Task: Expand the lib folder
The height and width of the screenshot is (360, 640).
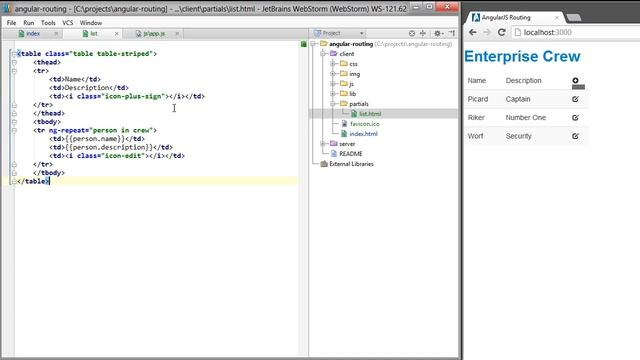Action: 333,94
